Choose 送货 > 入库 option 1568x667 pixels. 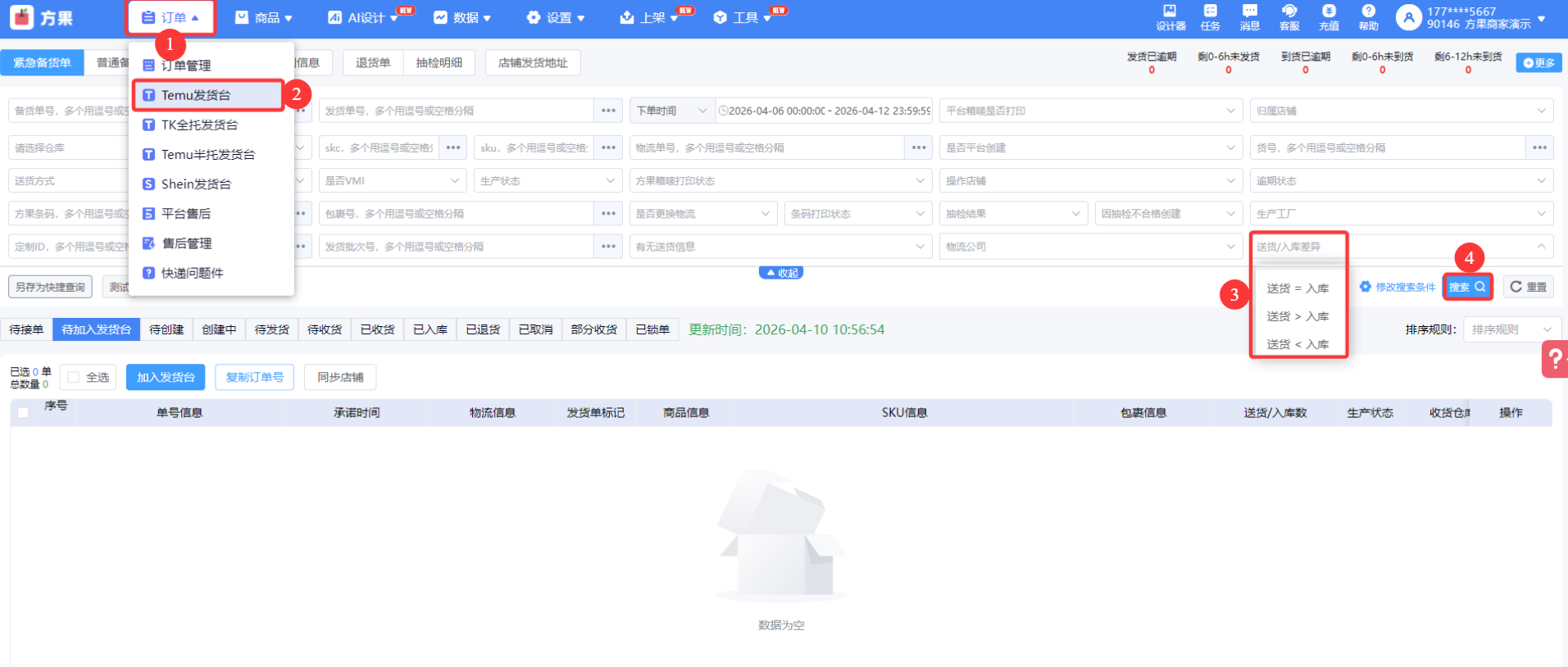pyautogui.click(x=1298, y=316)
